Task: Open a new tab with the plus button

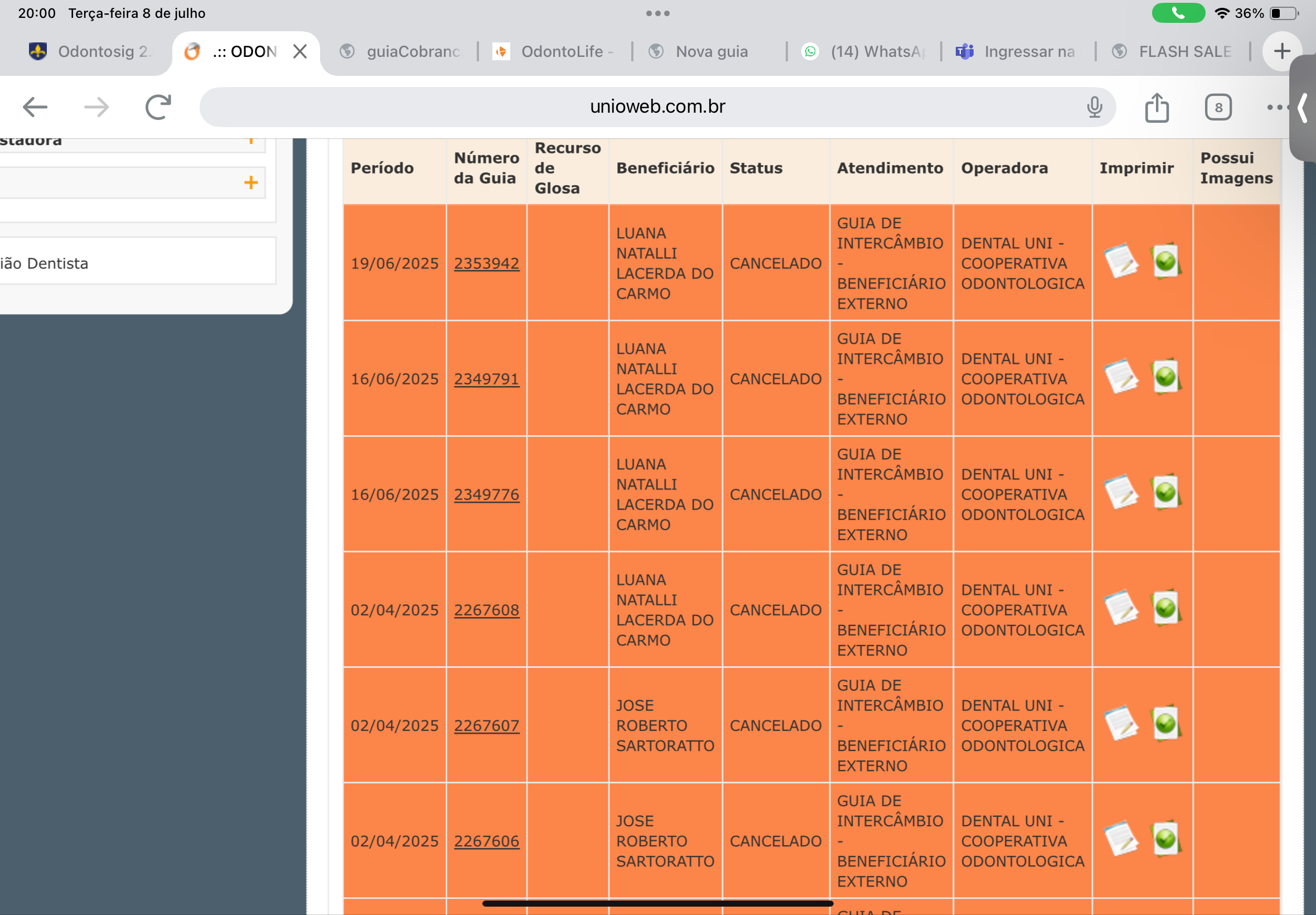Action: tap(1281, 51)
